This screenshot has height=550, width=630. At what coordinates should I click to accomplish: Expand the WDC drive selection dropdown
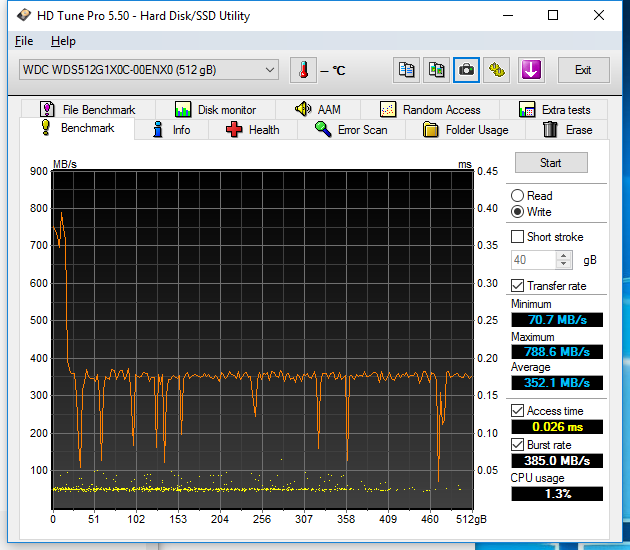tap(270, 70)
